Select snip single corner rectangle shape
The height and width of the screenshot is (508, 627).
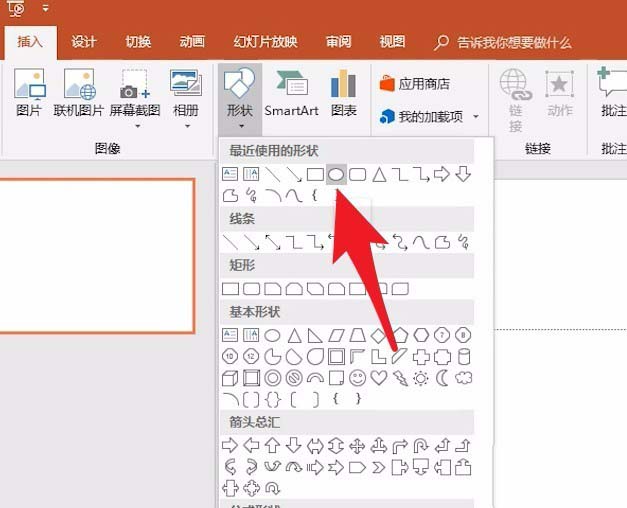coord(273,289)
